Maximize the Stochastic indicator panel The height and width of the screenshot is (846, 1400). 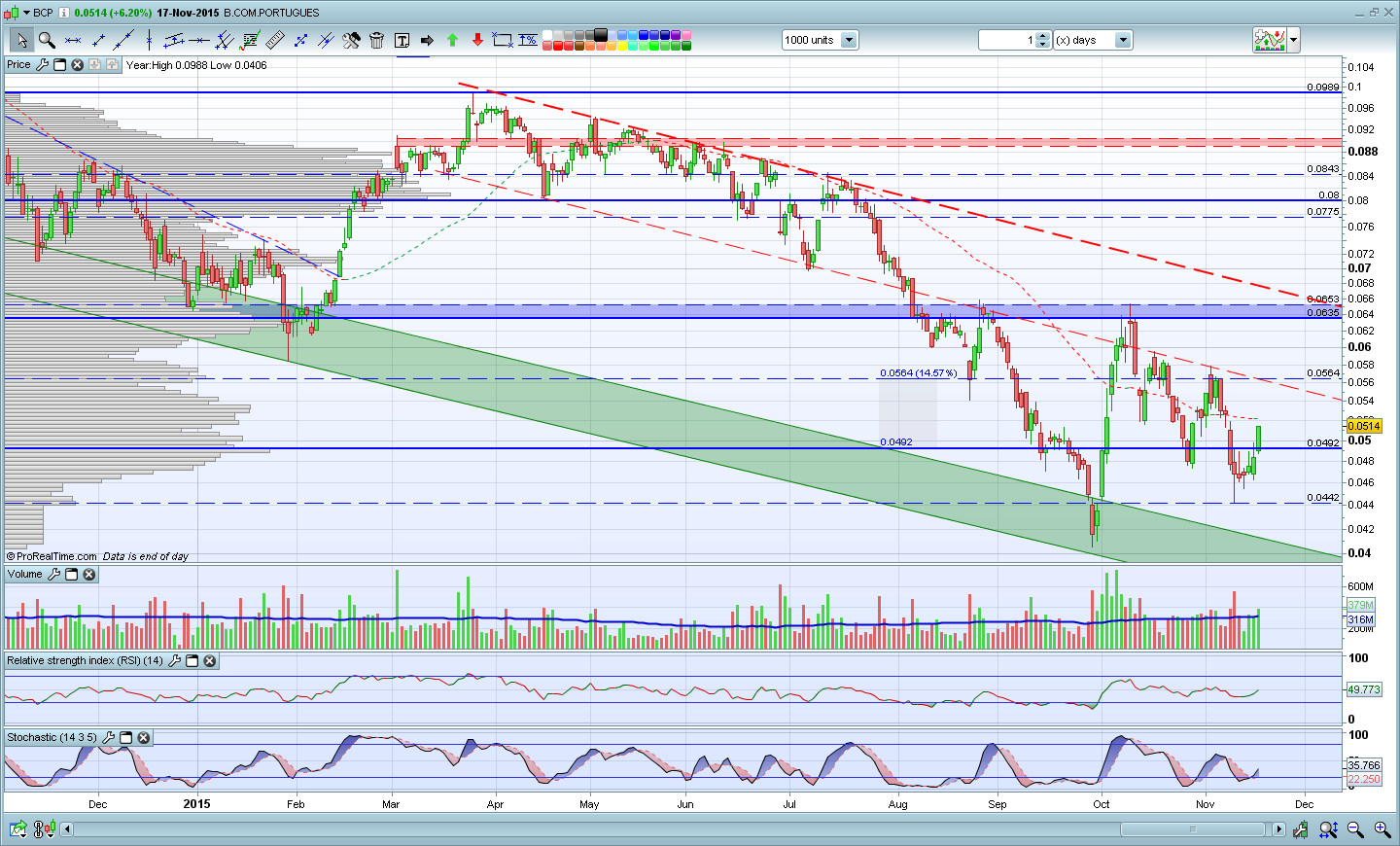click(x=125, y=738)
